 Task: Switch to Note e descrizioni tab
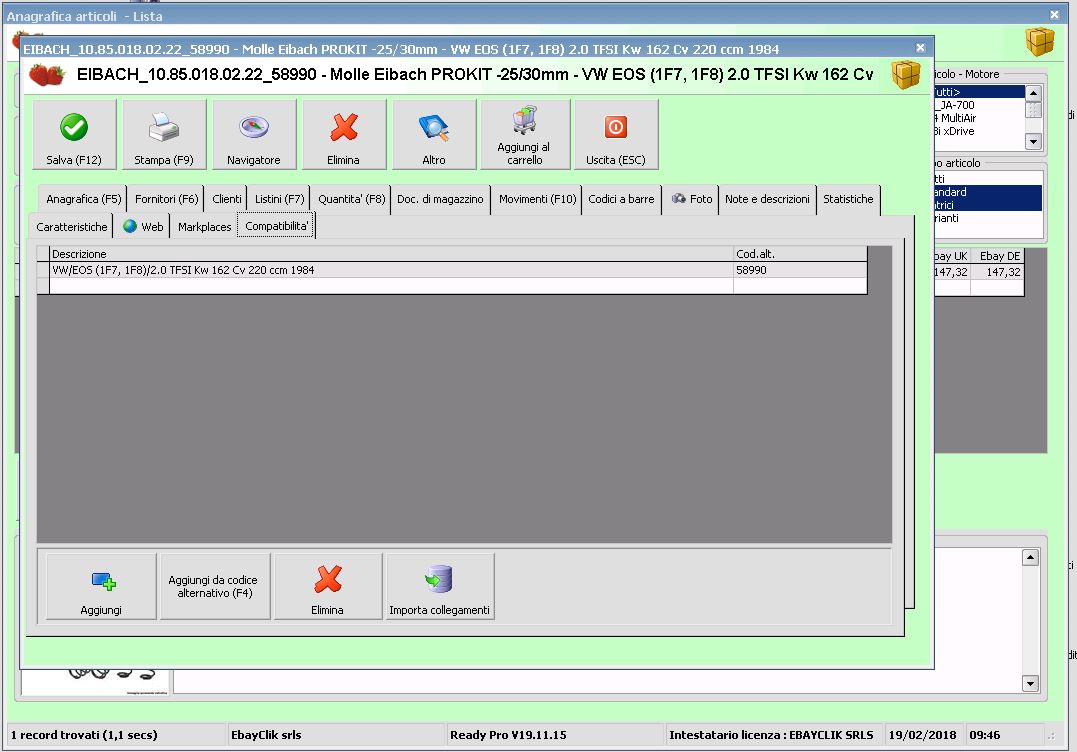click(x=767, y=199)
